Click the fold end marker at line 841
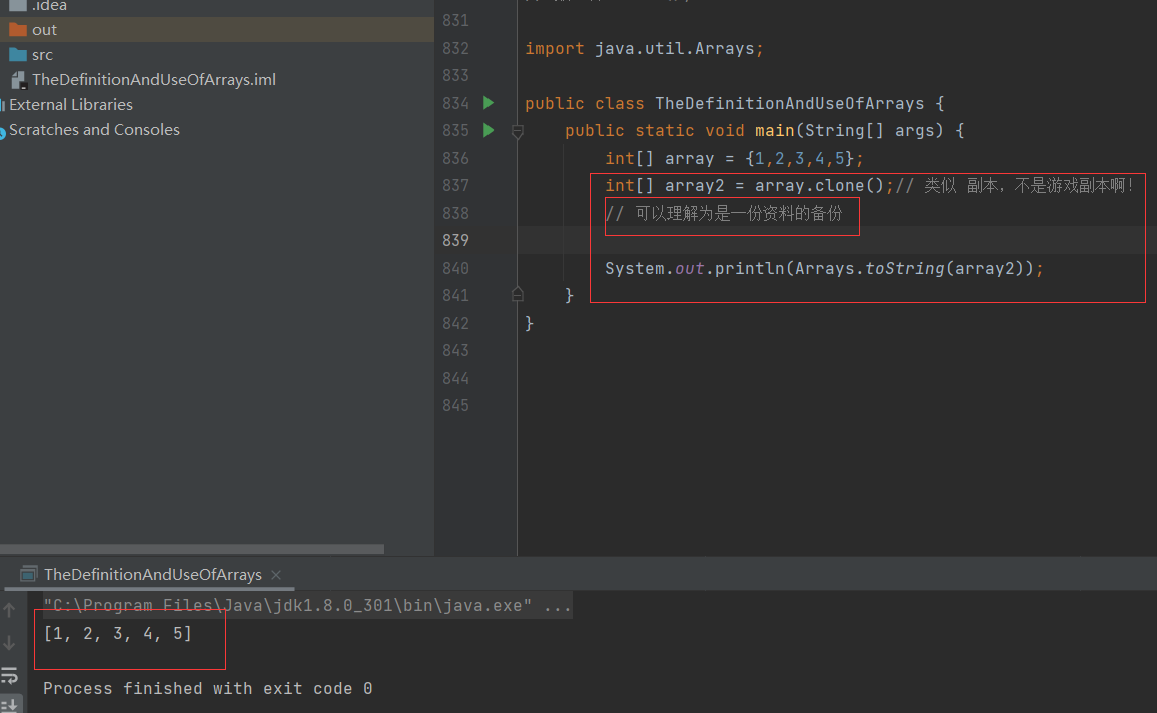The height and width of the screenshot is (713, 1157). pyautogui.click(x=518, y=294)
